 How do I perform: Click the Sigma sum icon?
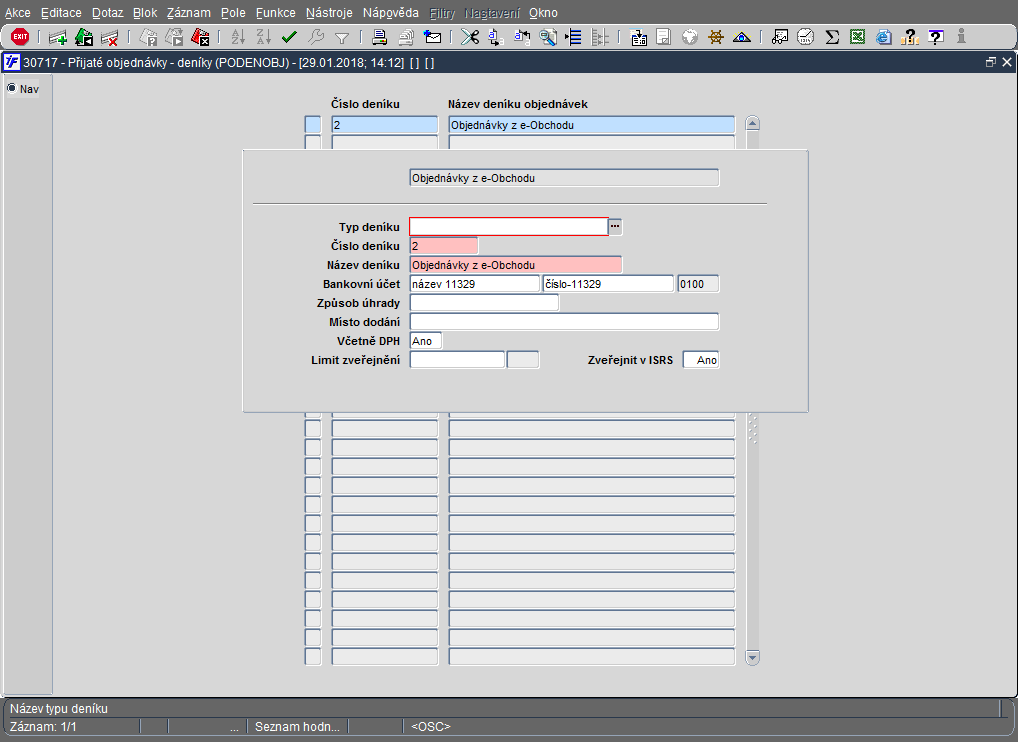point(831,37)
